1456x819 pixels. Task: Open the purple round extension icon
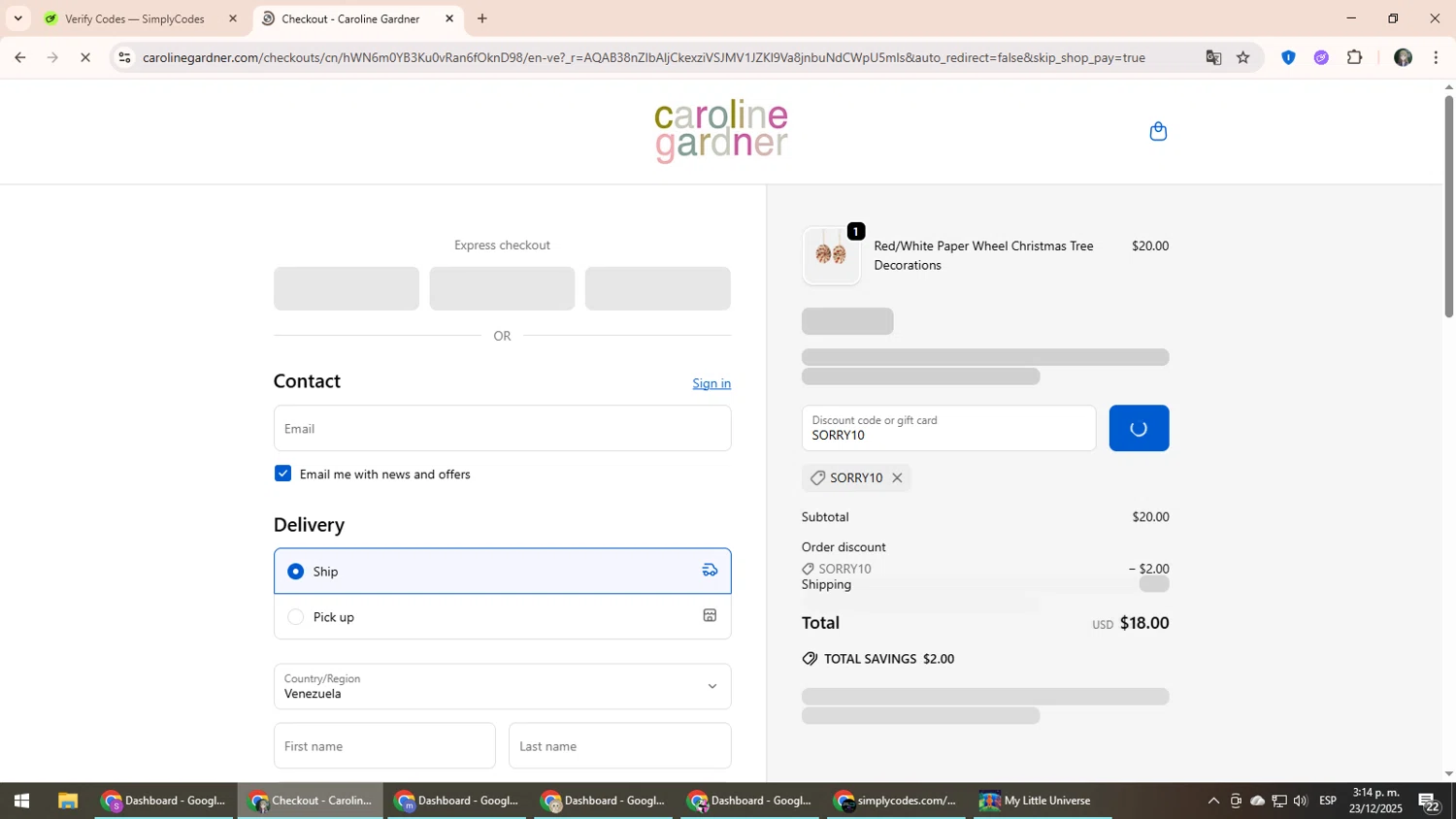[1321, 58]
